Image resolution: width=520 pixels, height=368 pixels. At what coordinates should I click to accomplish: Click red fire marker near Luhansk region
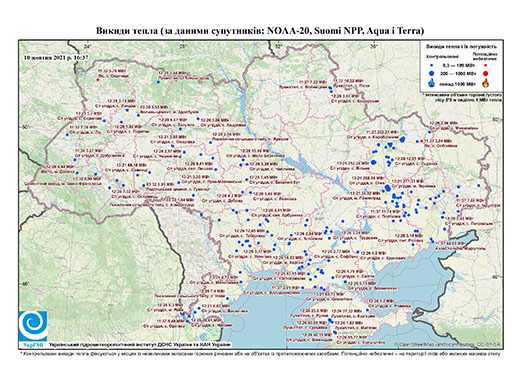coord(422,141)
